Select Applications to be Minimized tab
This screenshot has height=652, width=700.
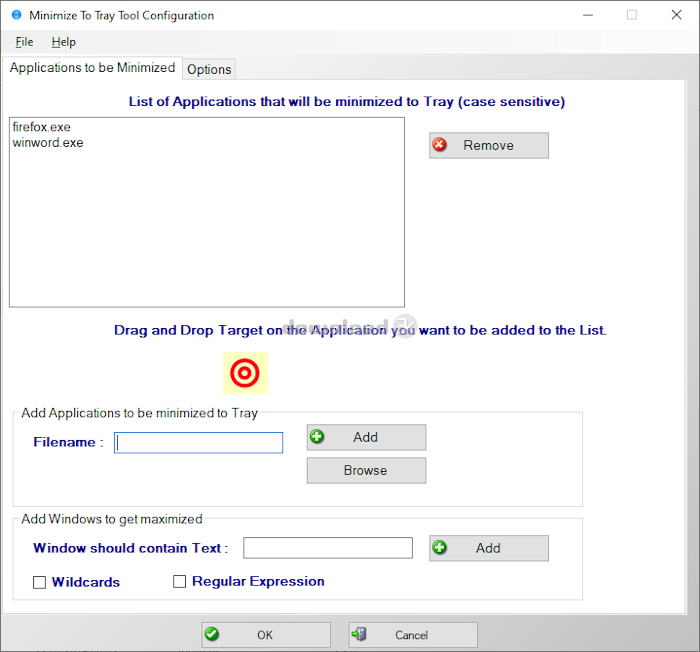[x=92, y=67]
